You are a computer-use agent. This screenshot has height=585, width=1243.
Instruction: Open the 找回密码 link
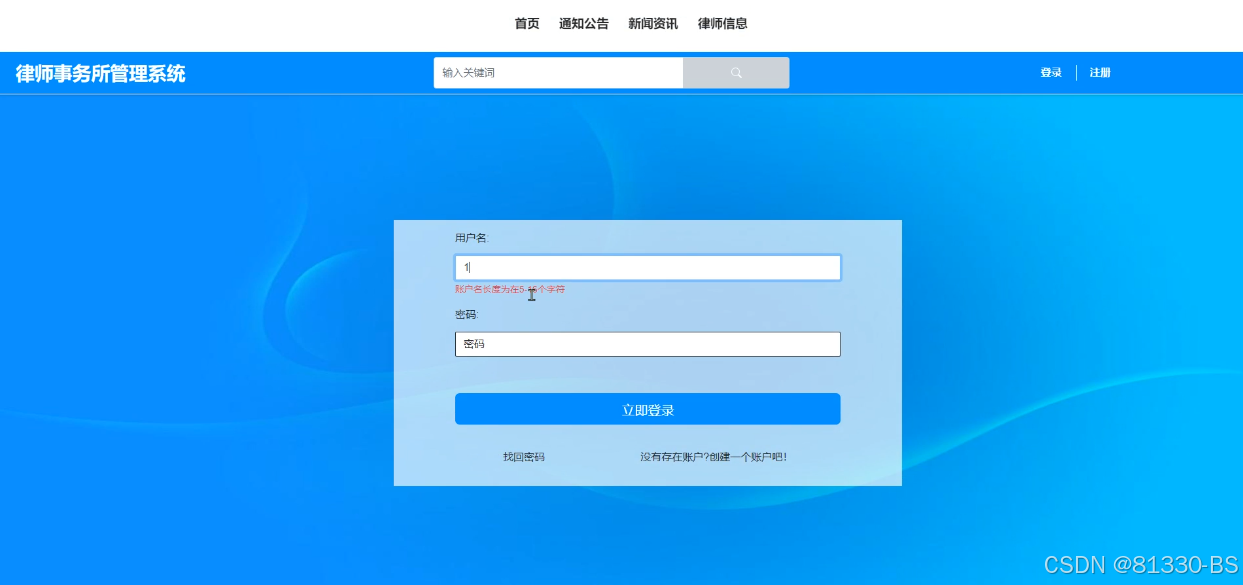tap(524, 457)
